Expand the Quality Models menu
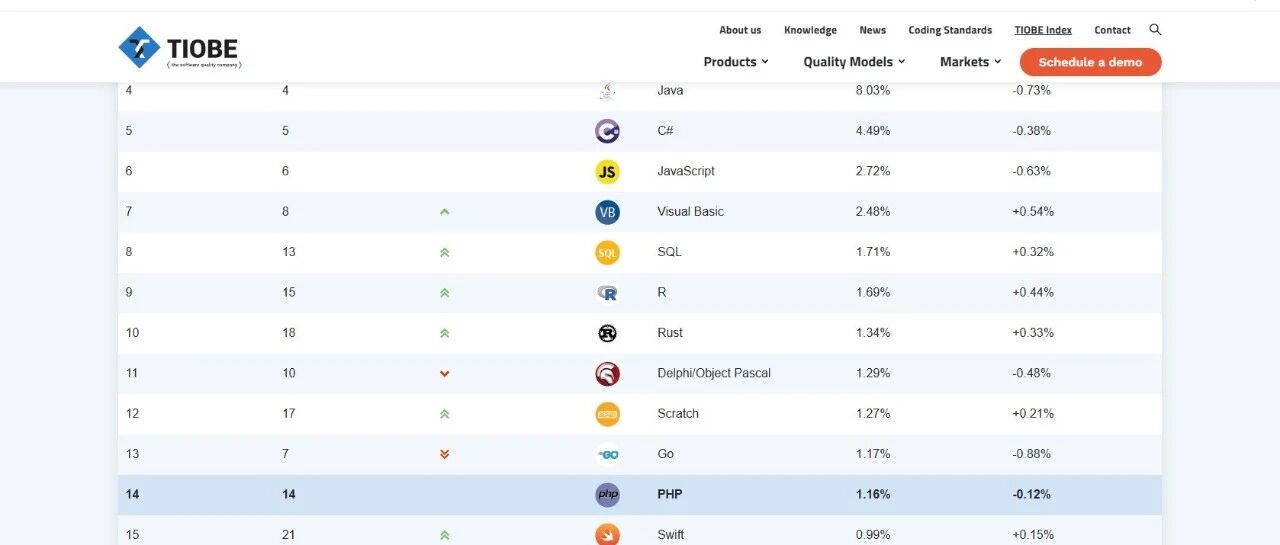Screen dimensions: 1280x545 tap(854, 62)
